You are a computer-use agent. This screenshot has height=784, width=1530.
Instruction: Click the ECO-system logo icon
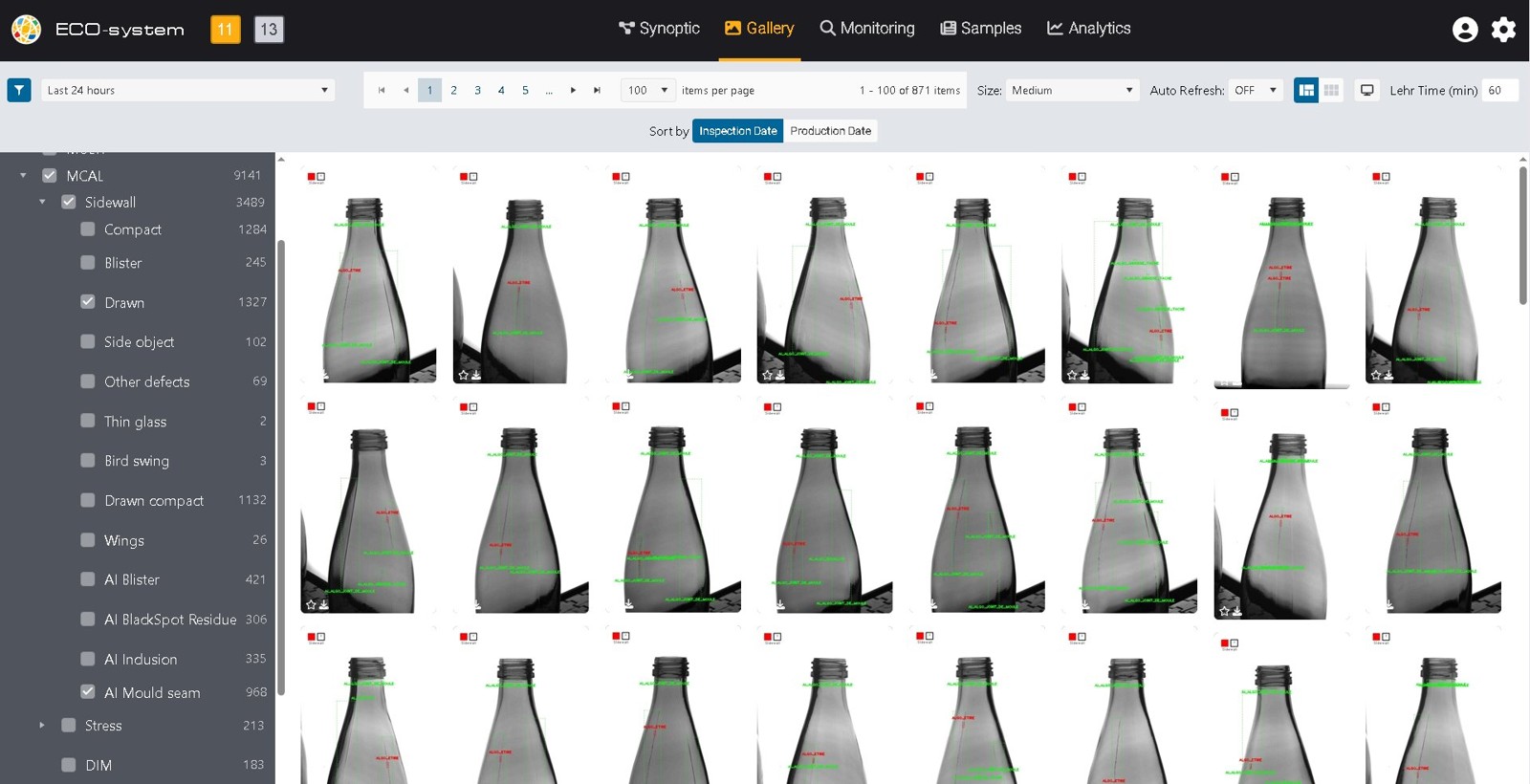26,30
